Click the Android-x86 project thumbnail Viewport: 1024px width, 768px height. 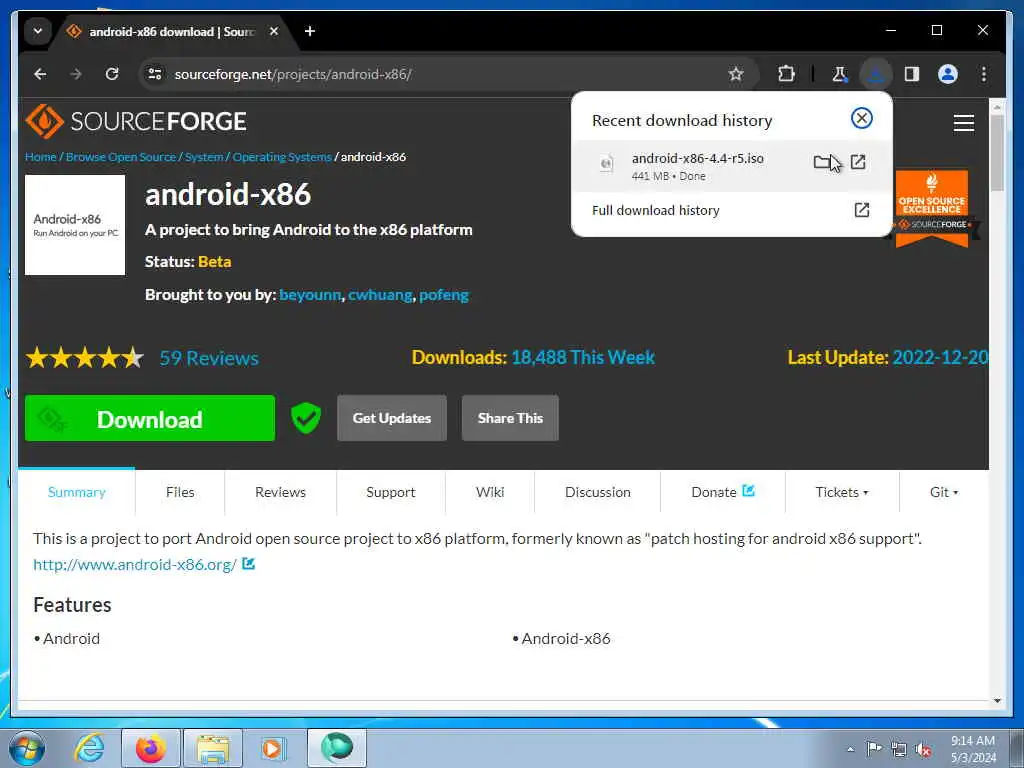[75, 225]
